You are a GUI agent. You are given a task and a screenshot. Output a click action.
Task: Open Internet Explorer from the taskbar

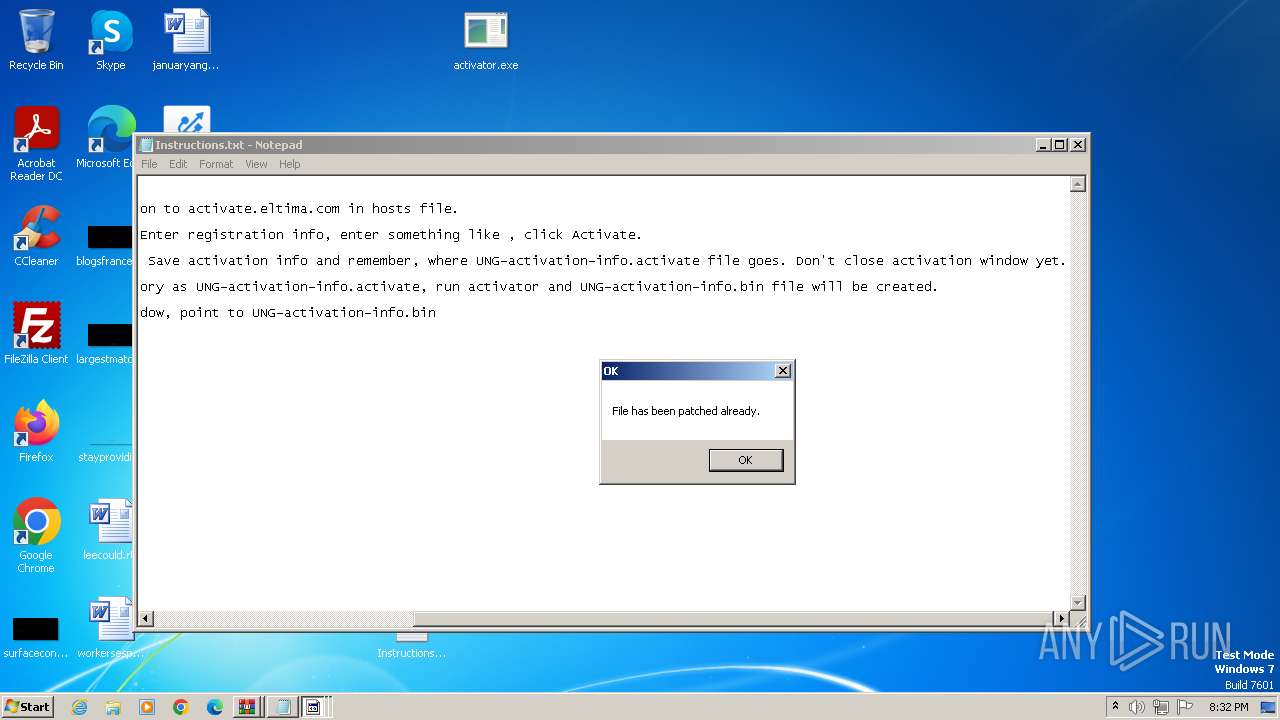[x=80, y=707]
